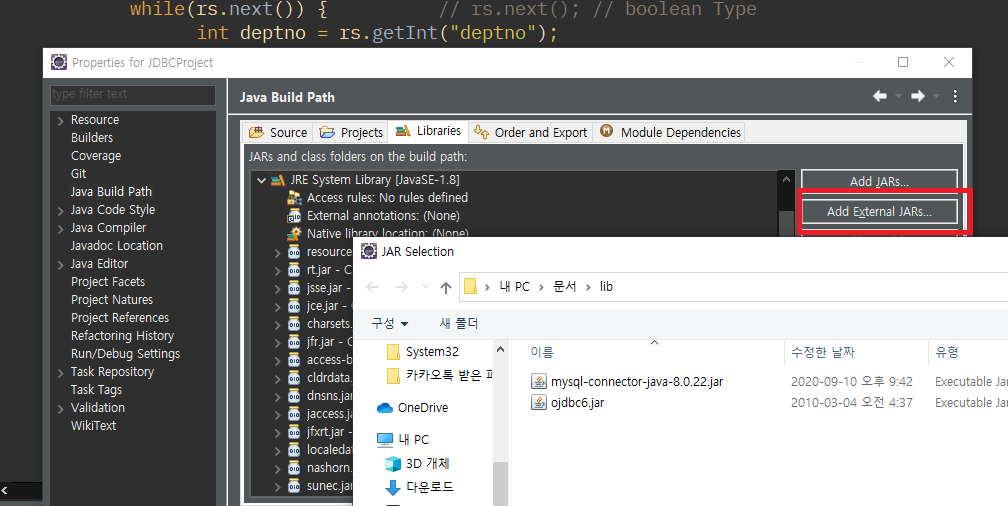Switch to the Source tab

[278, 132]
